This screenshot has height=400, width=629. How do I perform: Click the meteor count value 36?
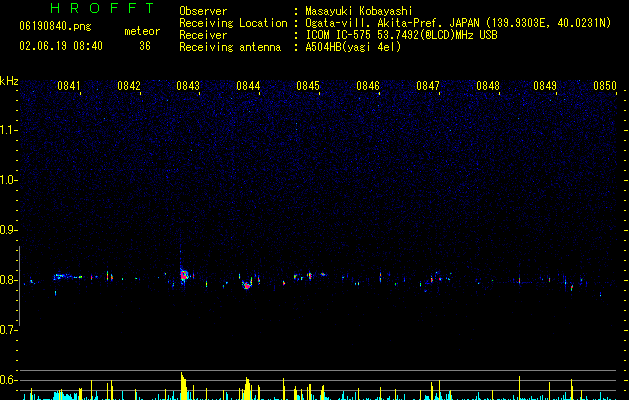click(x=145, y=46)
